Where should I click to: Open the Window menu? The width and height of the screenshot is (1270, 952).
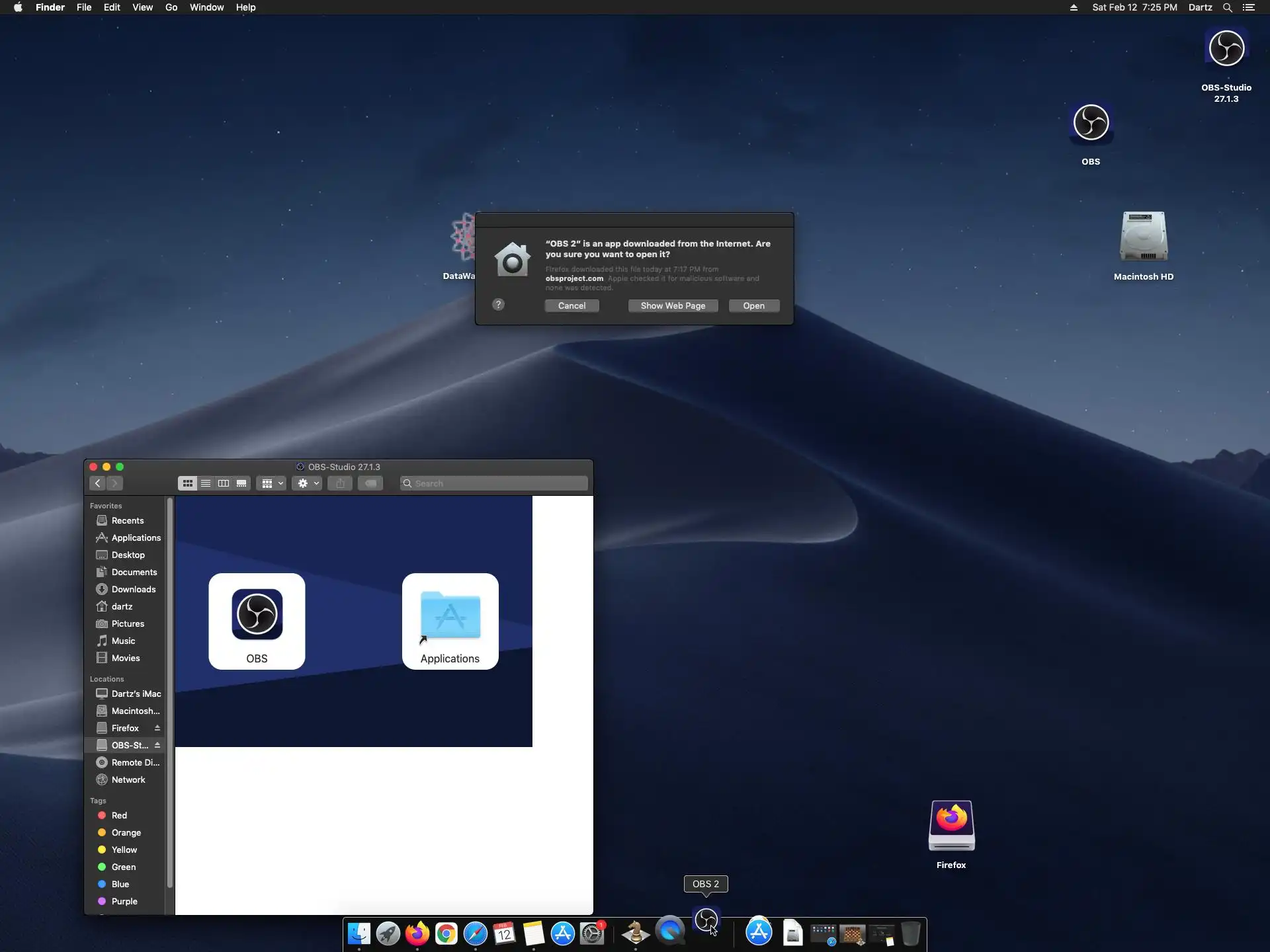[x=206, y=7]
